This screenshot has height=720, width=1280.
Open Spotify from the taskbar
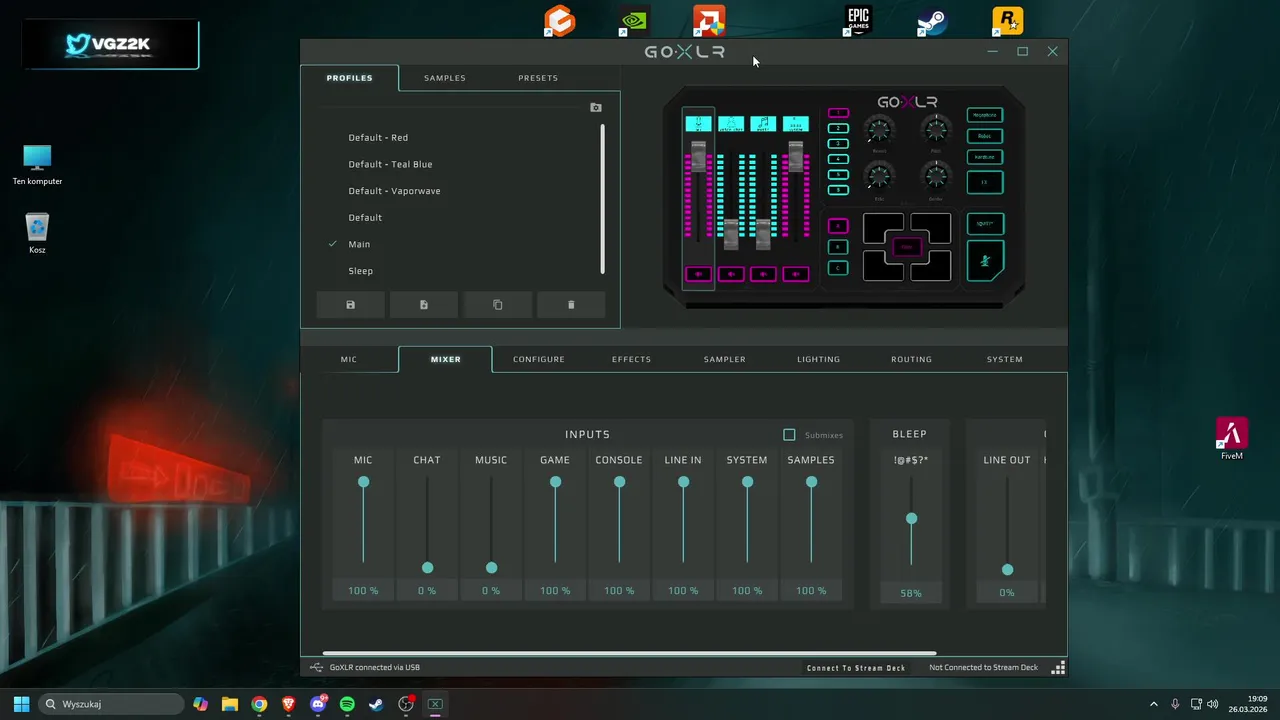point(347,704)
